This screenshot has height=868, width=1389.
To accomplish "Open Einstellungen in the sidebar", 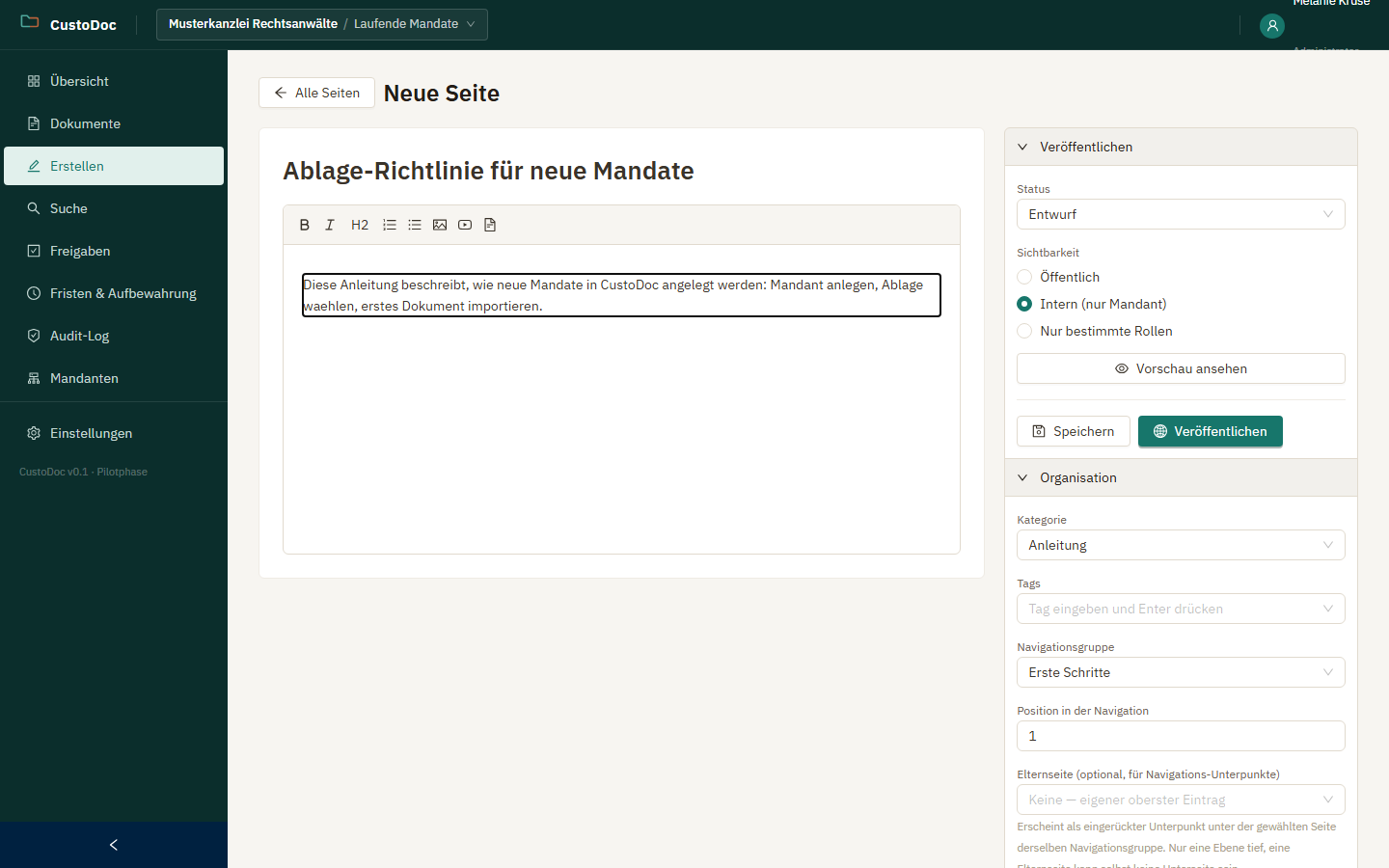I will point(114,433).
